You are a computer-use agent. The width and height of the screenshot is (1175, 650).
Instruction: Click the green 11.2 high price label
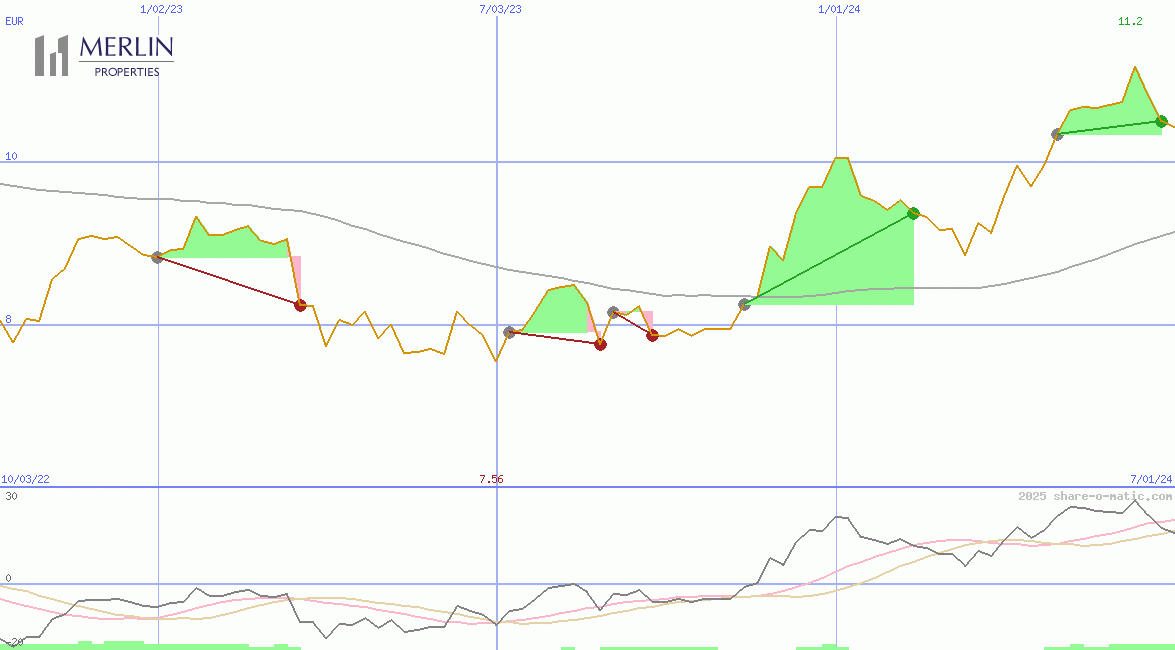point(1130,21)
